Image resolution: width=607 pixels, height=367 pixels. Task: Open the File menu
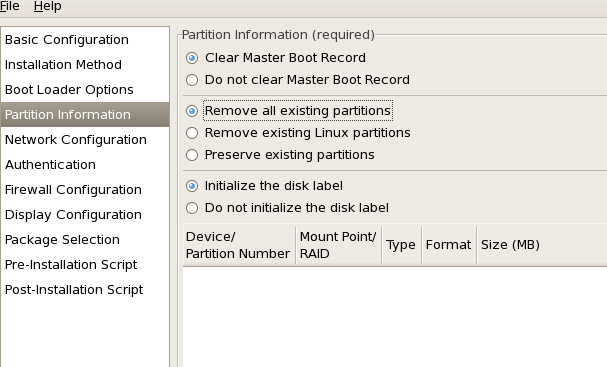pos(9,6)
